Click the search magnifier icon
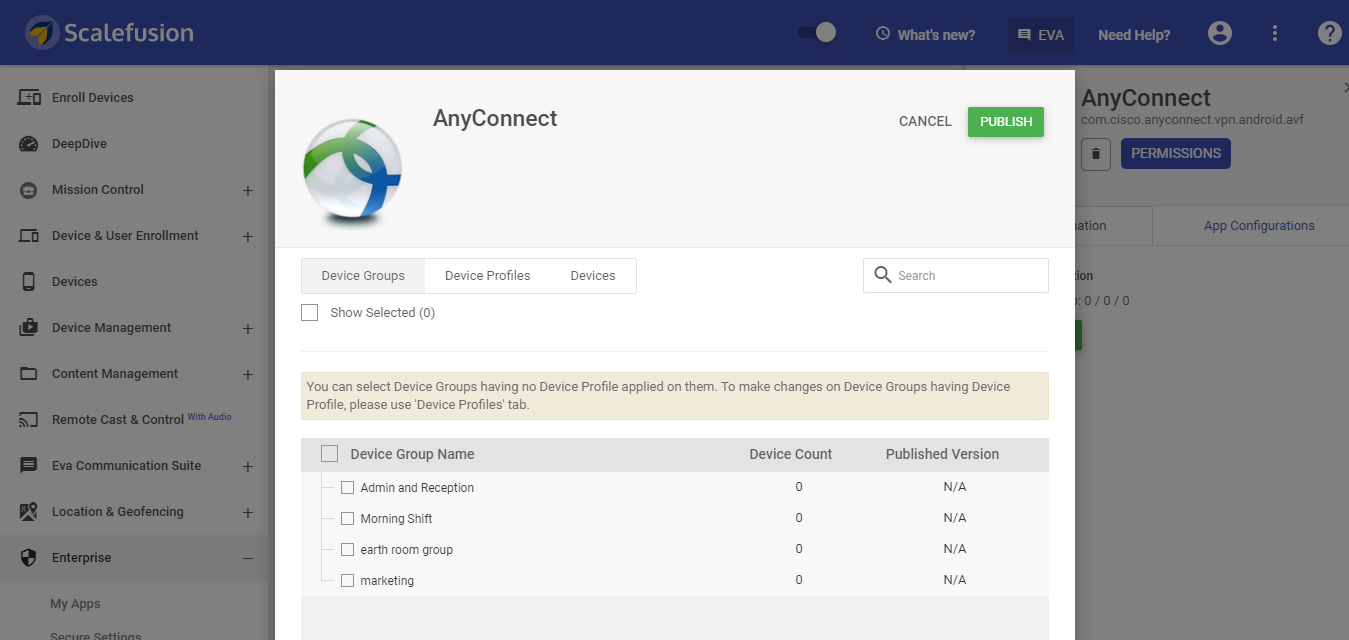Screen dimensions: 1349x640 point(883,275)
